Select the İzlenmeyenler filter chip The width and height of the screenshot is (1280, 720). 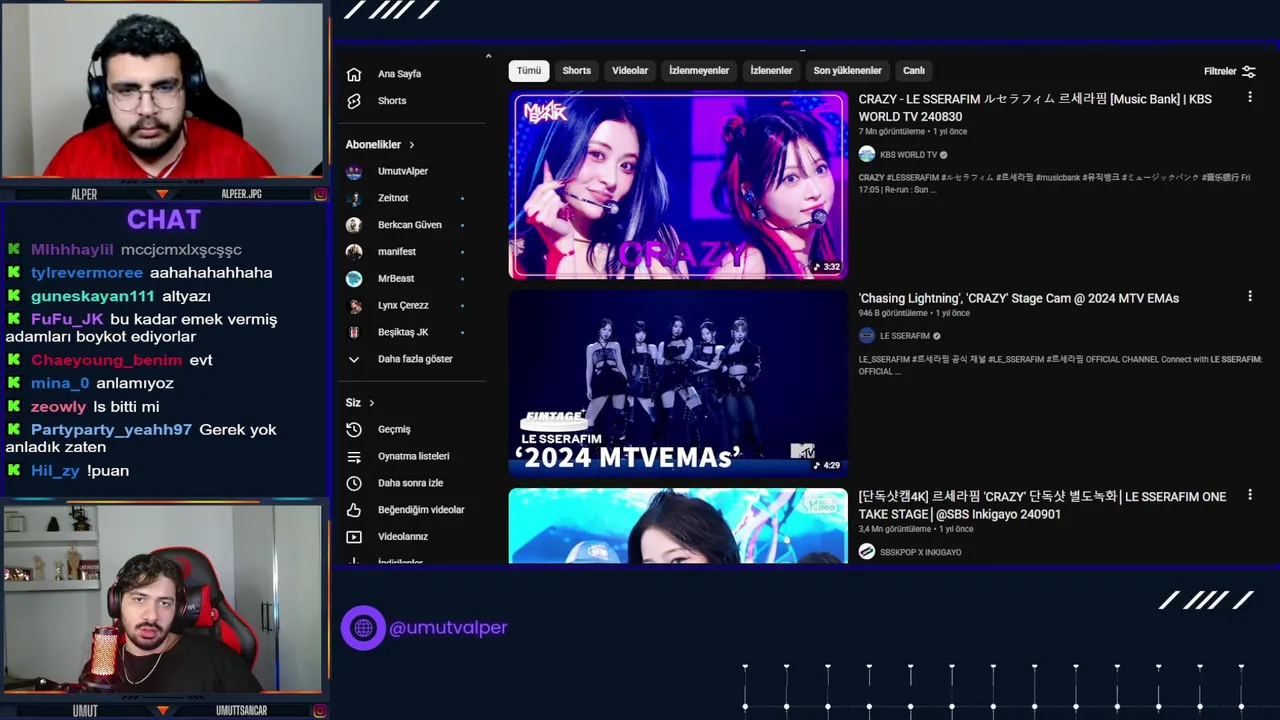click(699, 71)
